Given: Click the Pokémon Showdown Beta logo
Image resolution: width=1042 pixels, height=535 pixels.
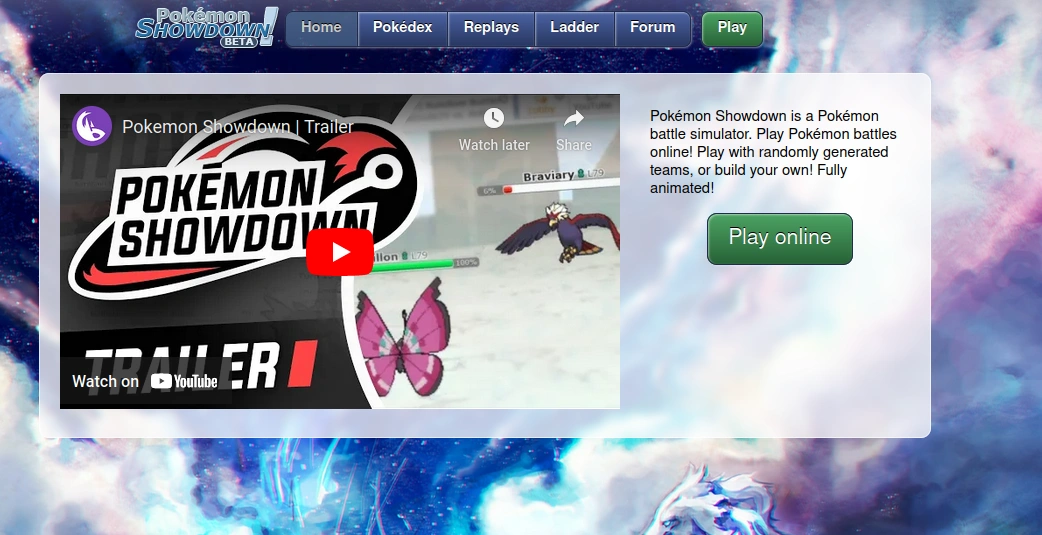Looking at the screenshot, I should coord(205,28).
